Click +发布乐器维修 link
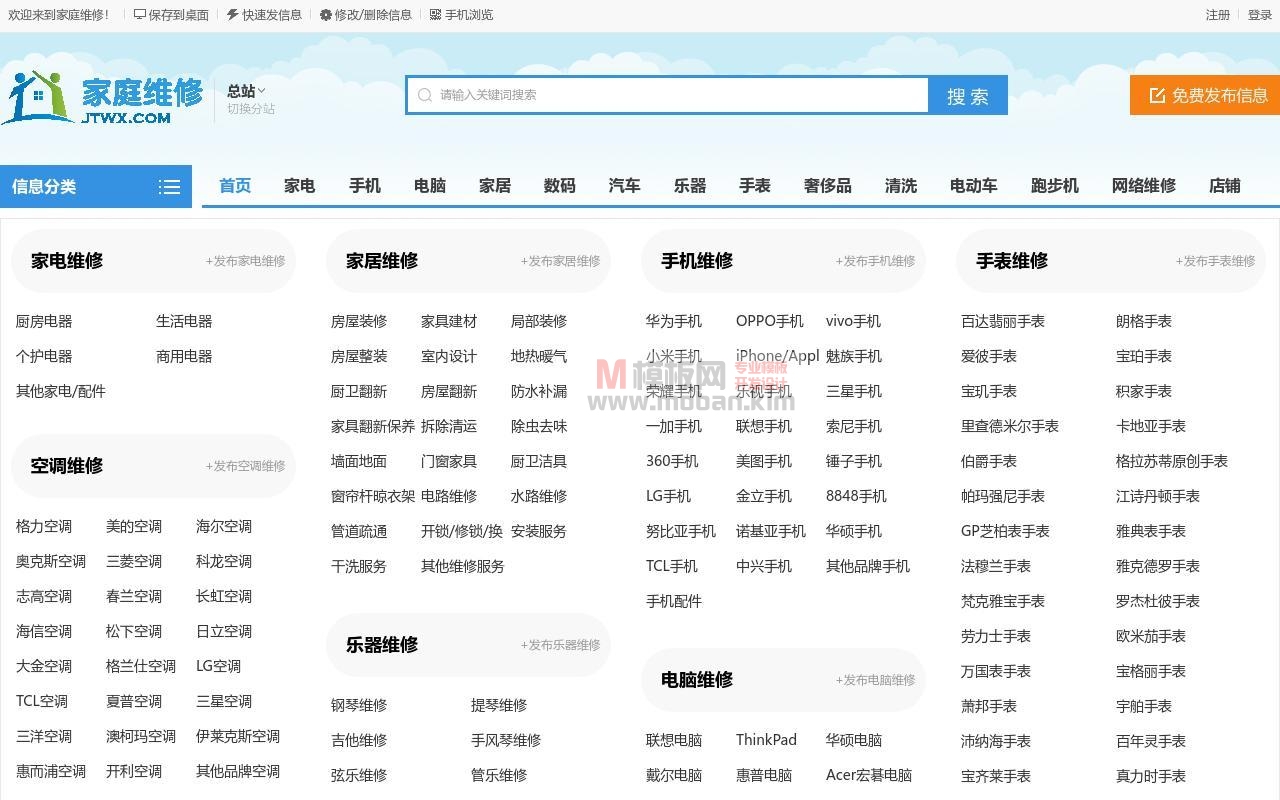 [560, 645]
